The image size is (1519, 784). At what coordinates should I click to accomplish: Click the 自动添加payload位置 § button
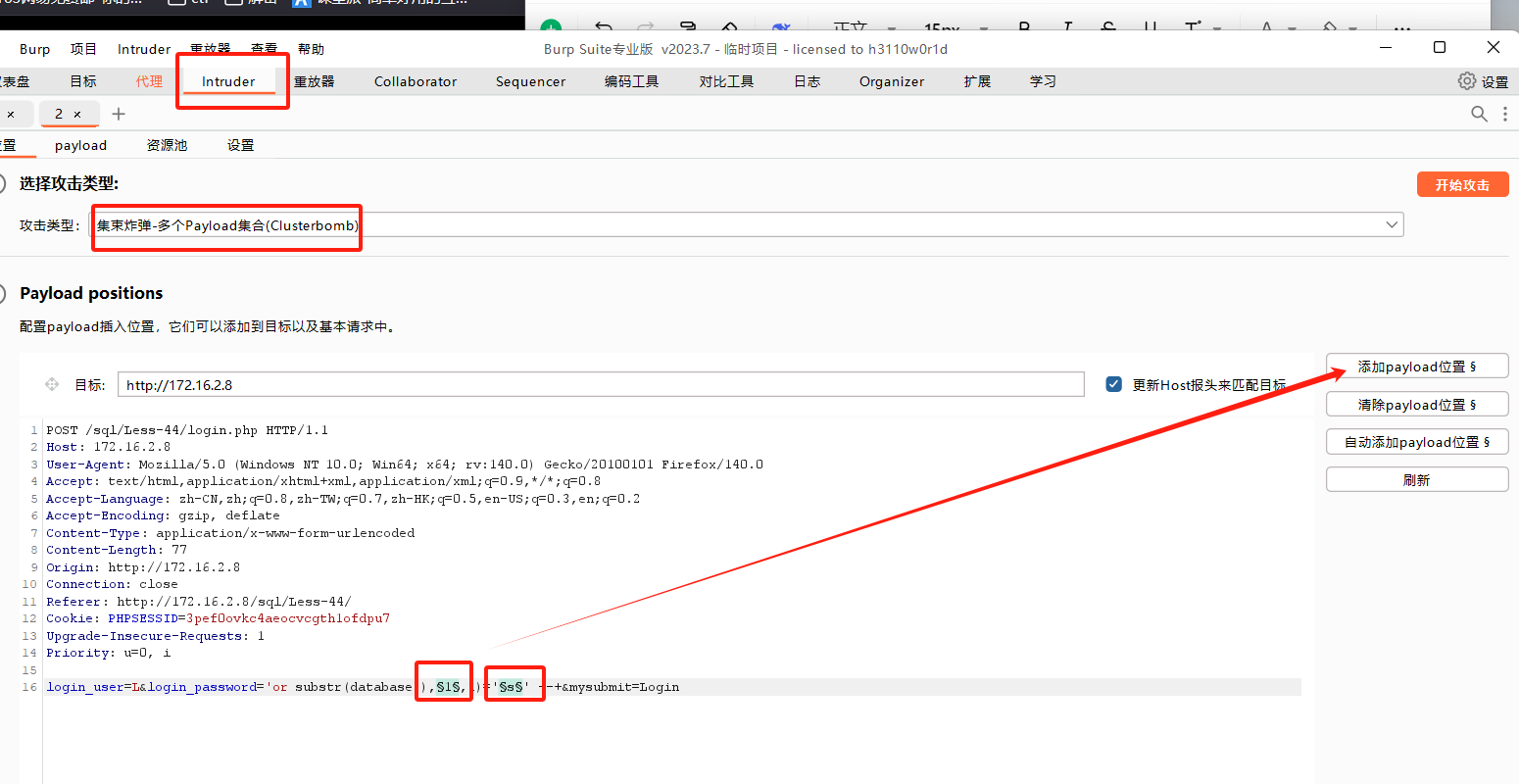click(1416, 442)
